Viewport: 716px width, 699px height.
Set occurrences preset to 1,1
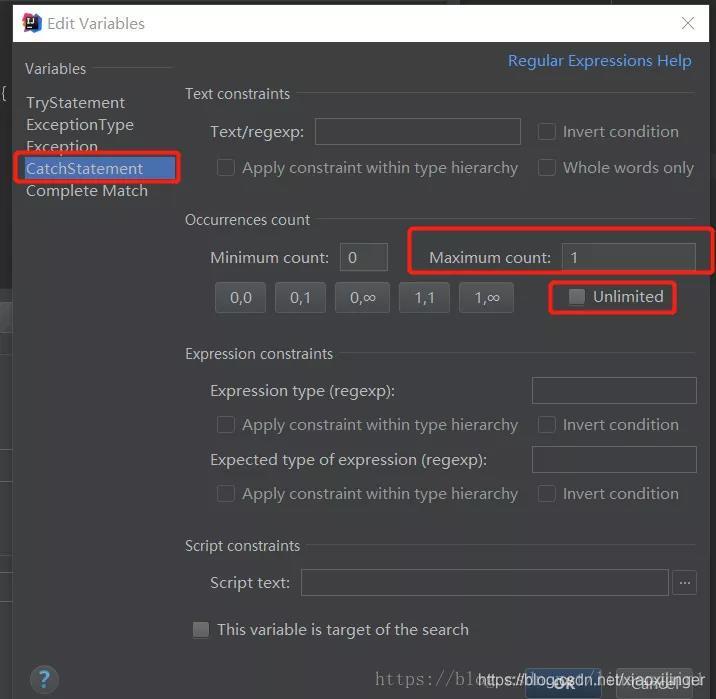tap(424, 298)
